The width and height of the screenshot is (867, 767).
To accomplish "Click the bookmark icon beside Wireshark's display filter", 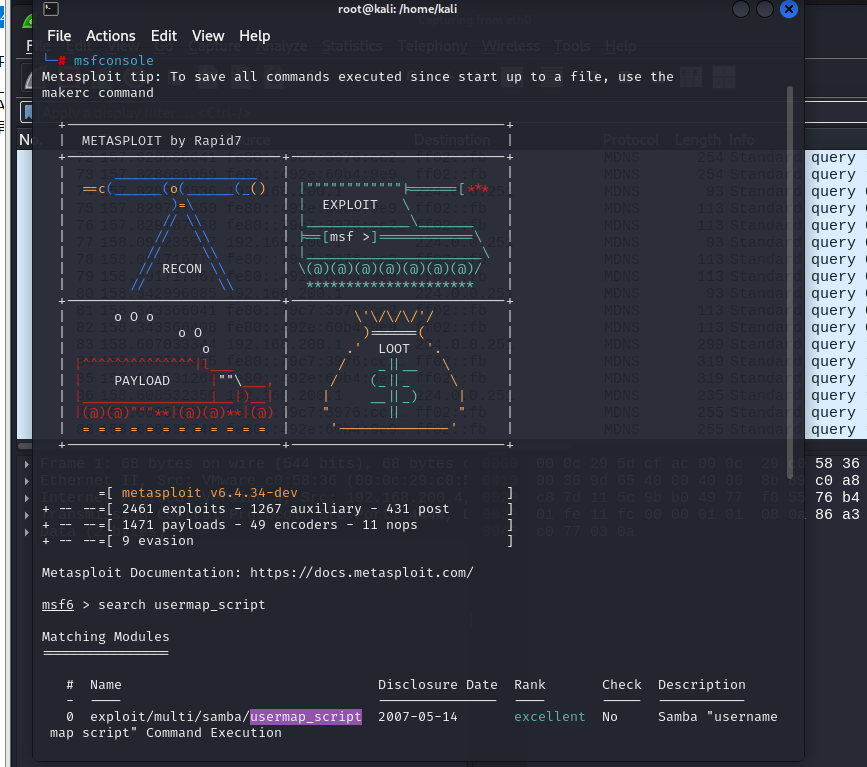I will tap(27, 112).
